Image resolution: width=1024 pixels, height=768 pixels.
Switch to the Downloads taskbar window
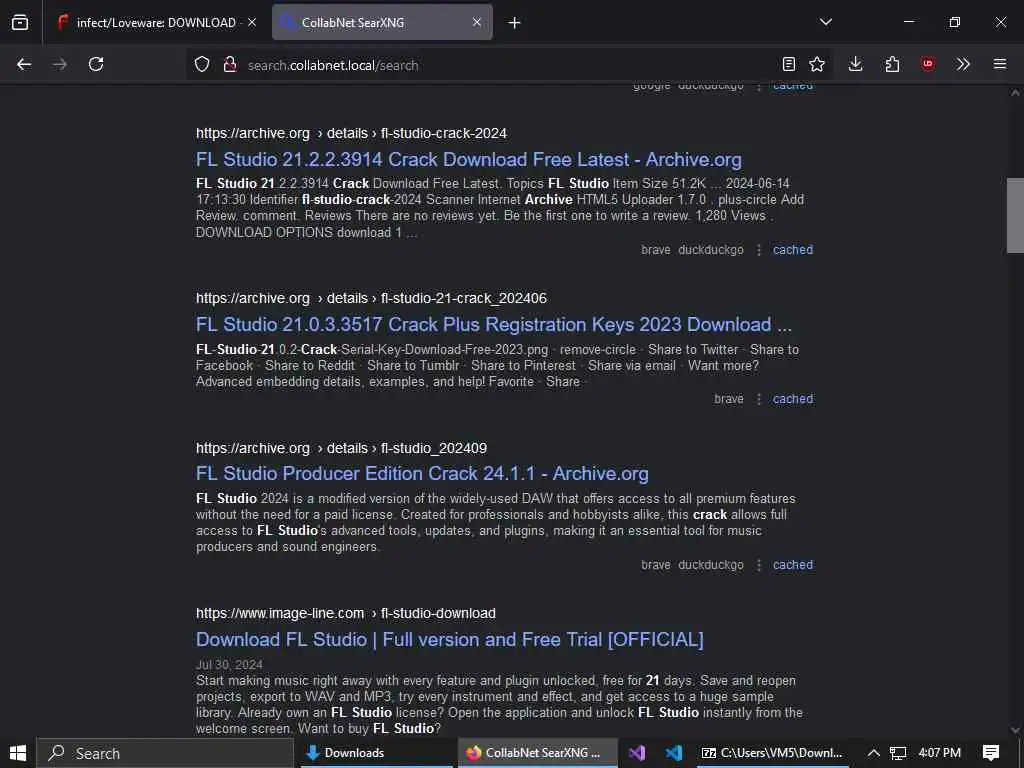click(x=376, y=753)
